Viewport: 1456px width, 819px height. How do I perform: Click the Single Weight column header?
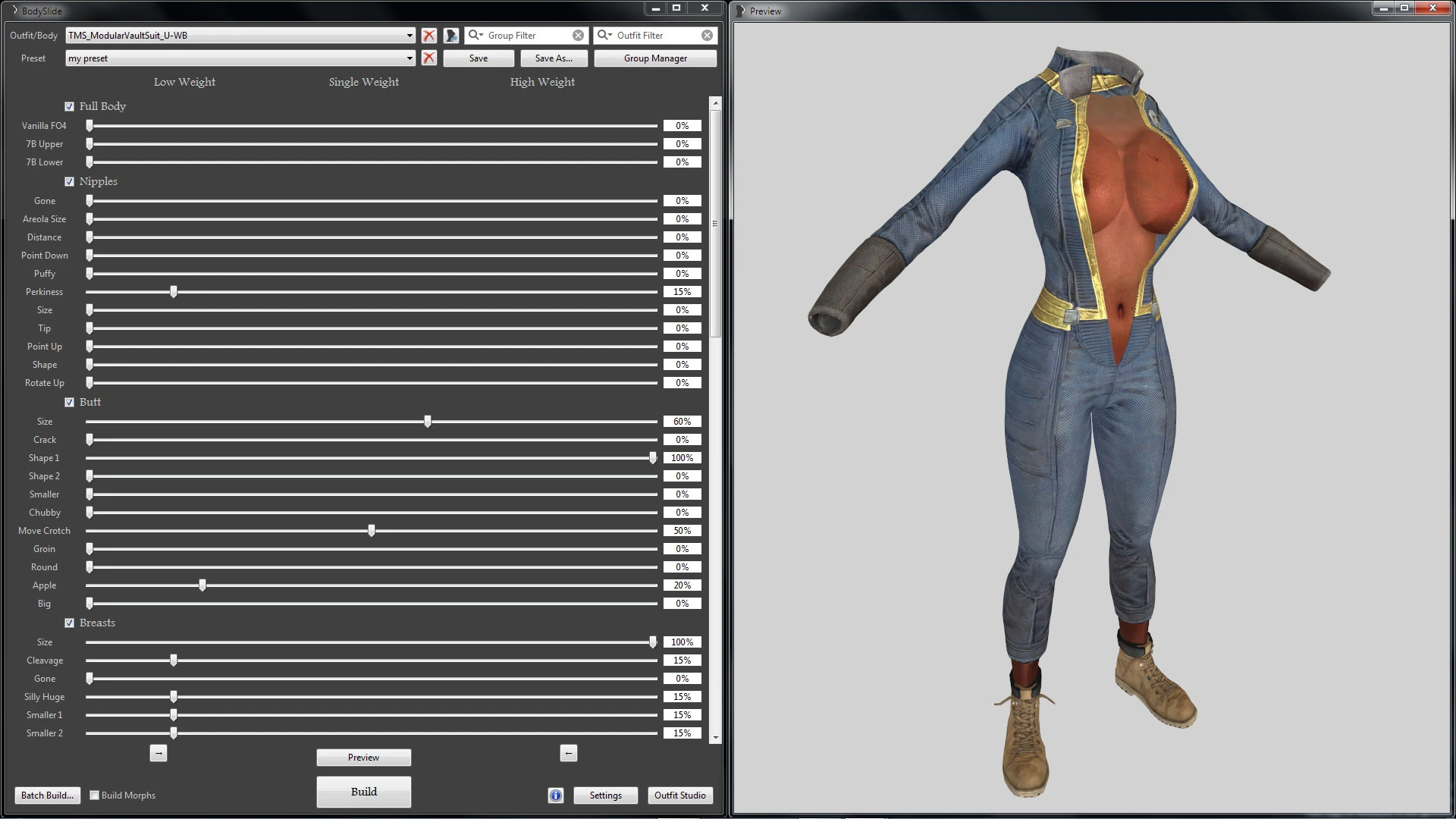pos(364,82)
